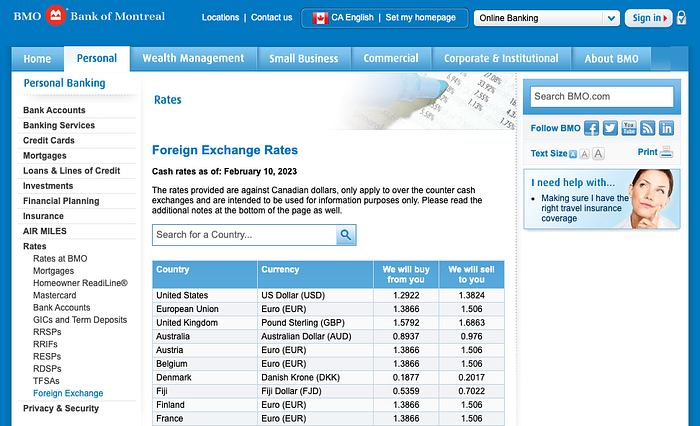700x426 pixels.
Task: Open the RSS feed icon
Action: (648, 128)
